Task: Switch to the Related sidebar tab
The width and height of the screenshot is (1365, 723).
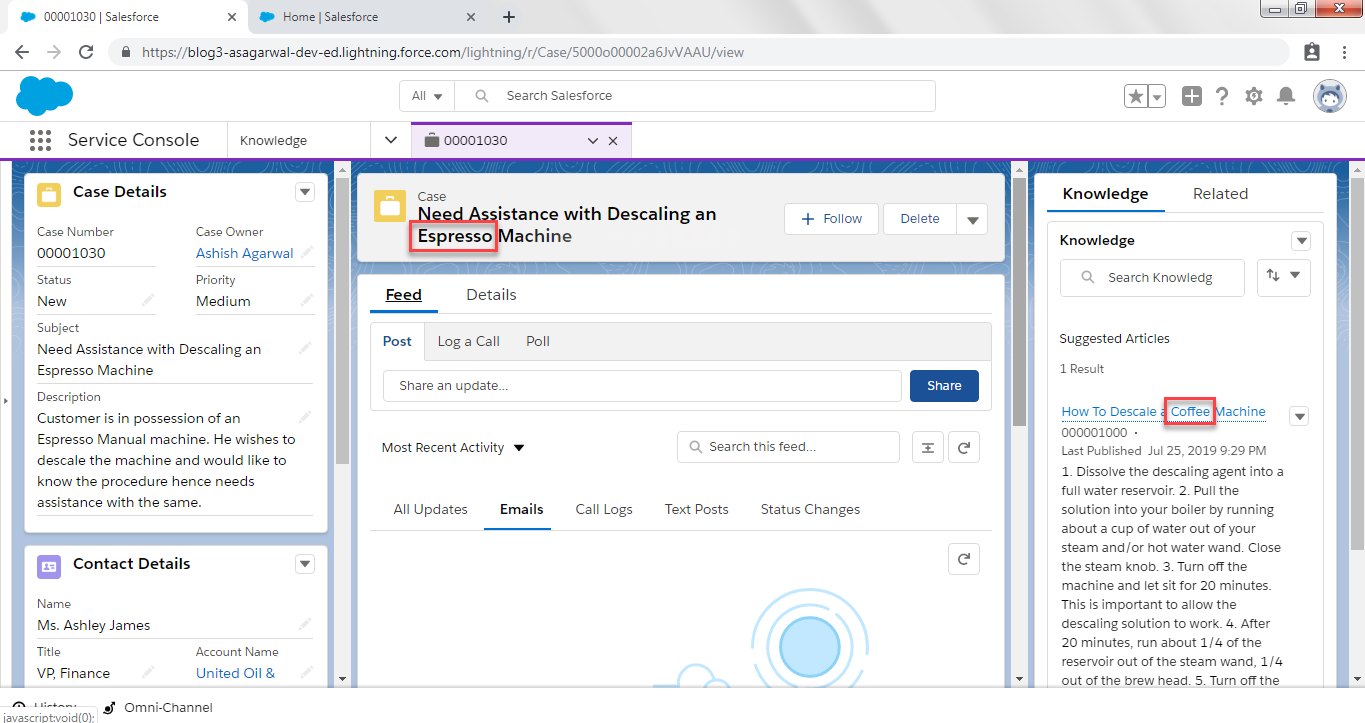Action: click(1220, 194)
